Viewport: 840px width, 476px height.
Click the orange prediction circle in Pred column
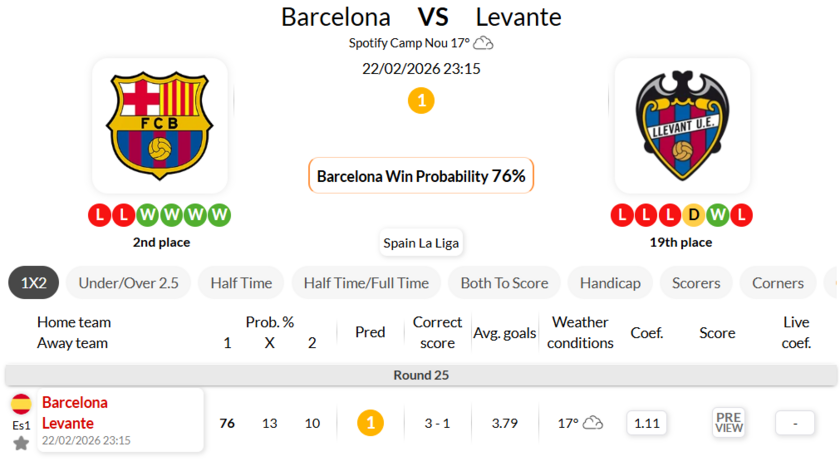(x=370, y=423)
